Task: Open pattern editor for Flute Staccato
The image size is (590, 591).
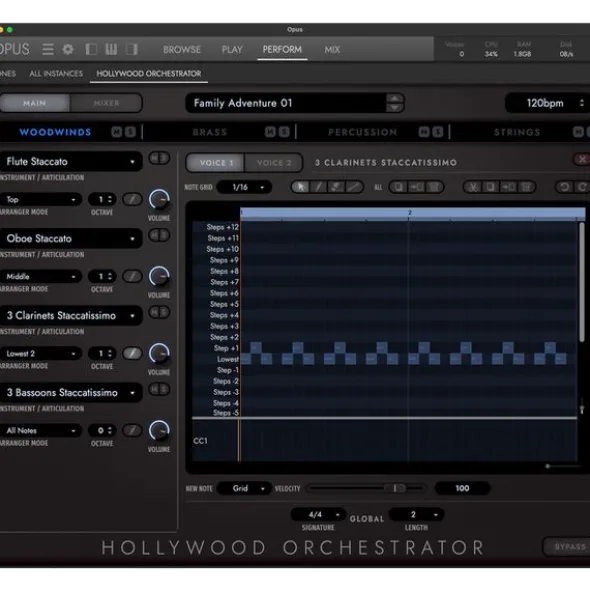Action: pyautogui.click(x=132, y=199)
